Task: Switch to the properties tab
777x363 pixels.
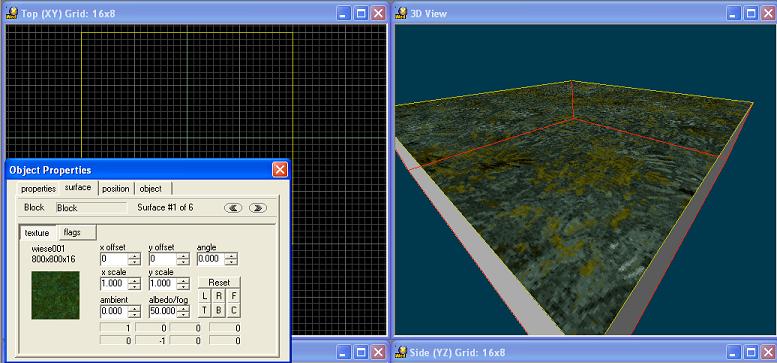Action: (x=38, y=189)
